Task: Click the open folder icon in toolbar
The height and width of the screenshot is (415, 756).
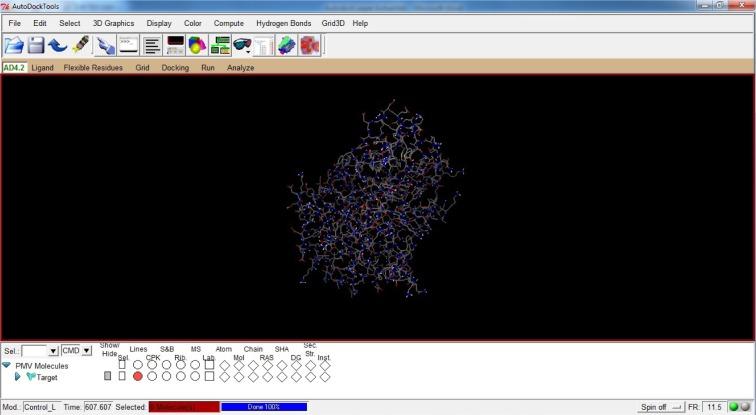Action: click(14, 45)
